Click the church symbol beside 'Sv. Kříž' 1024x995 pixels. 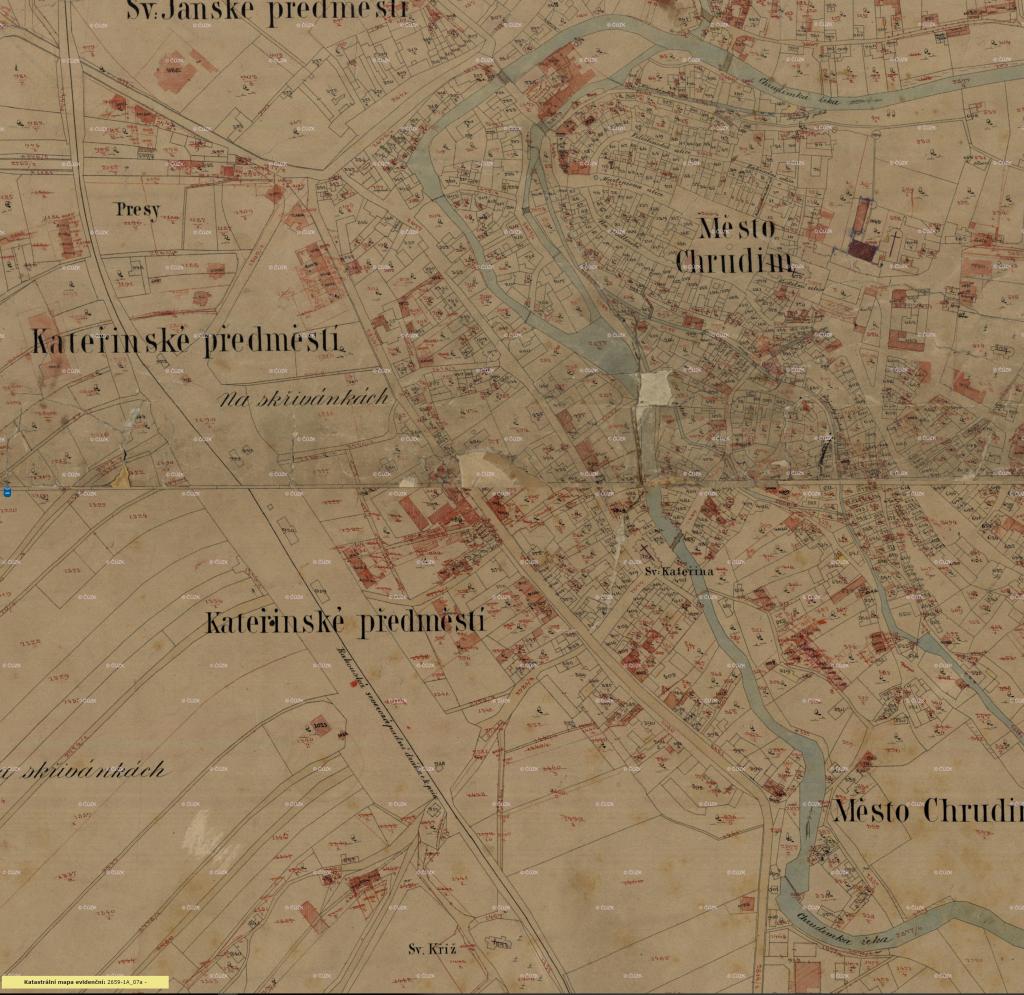coord(495,940)
